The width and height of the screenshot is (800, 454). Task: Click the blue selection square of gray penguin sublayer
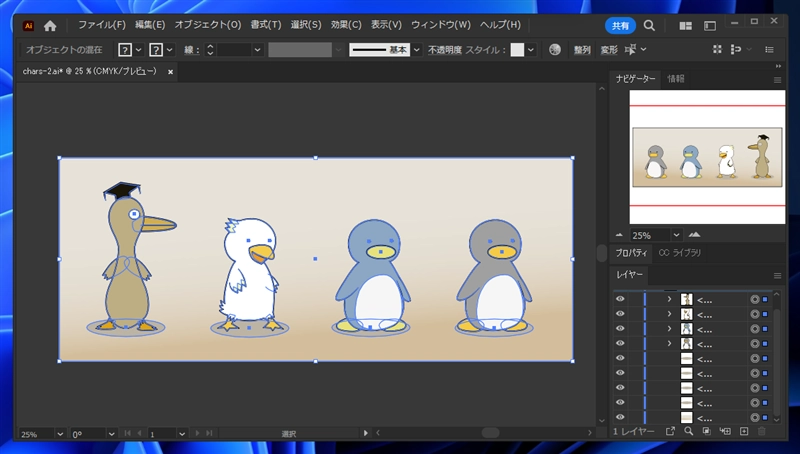pyautogui.click(x=765, y=344)
